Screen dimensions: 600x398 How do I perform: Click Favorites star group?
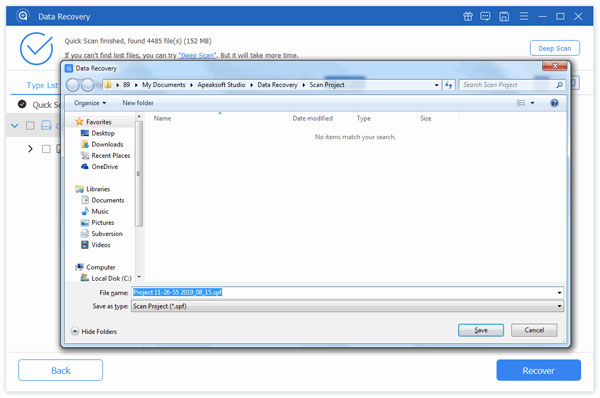pos(98,122)
